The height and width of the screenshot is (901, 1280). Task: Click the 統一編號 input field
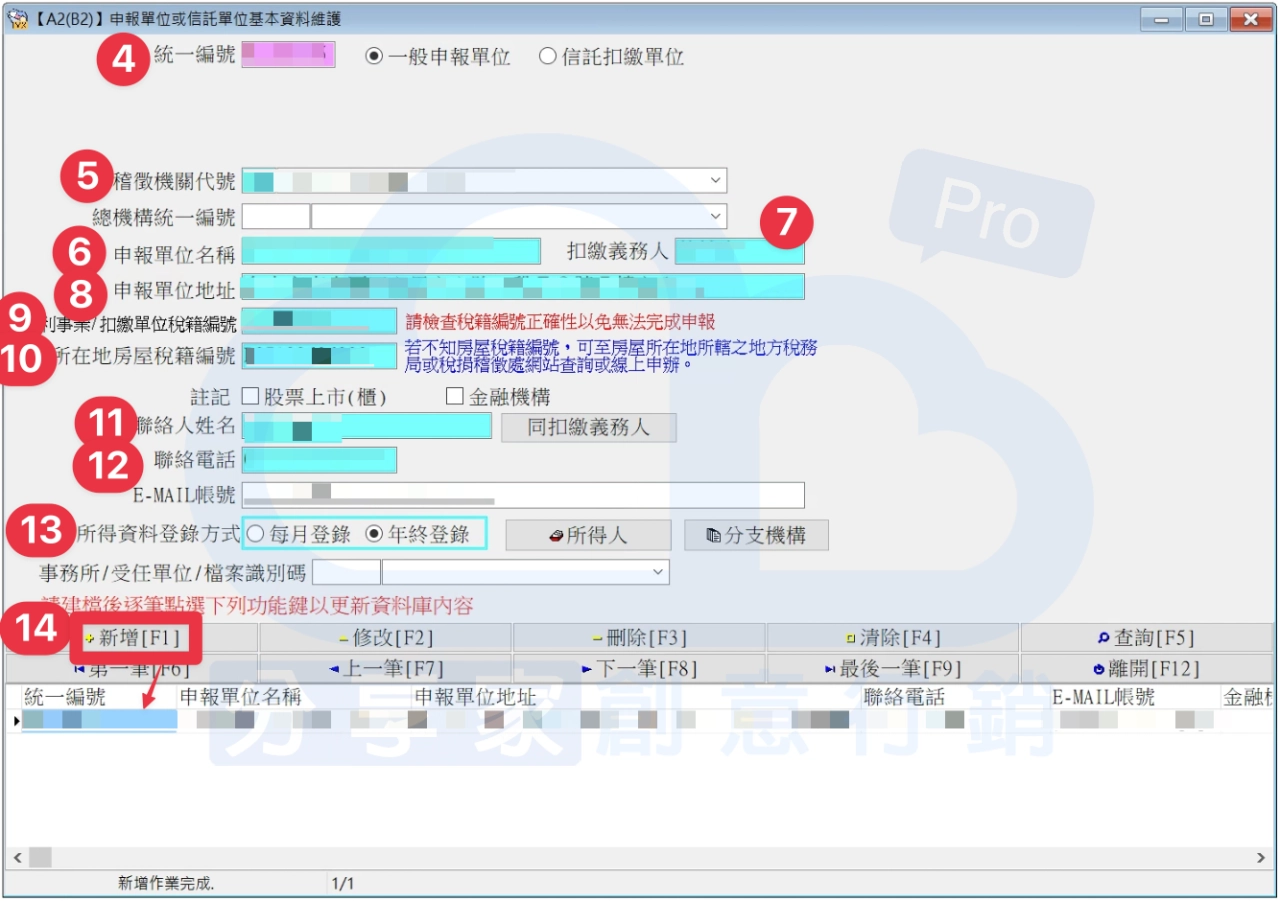(288, 55)
